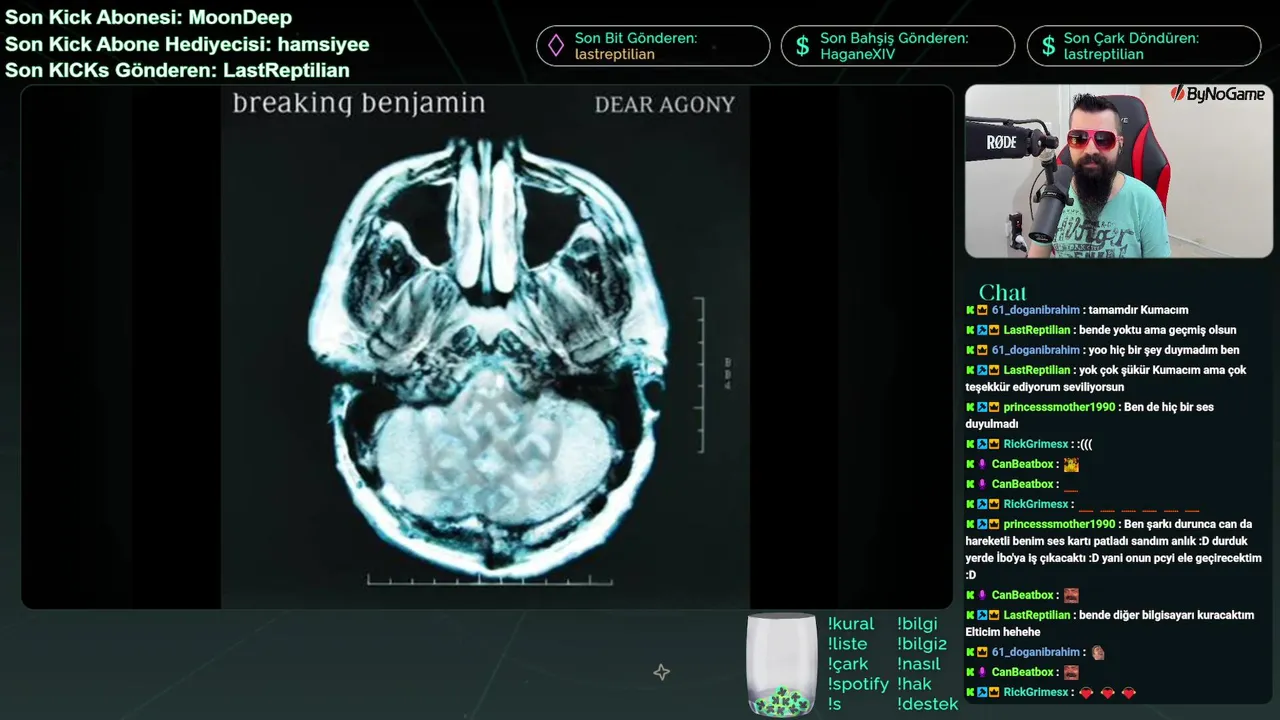Click the name HaganeXIV
1280x720 pixels.
click(856, 54)
